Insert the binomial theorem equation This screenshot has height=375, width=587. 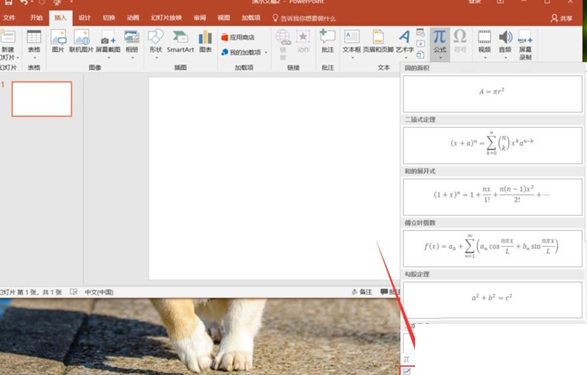coord(492,145)
